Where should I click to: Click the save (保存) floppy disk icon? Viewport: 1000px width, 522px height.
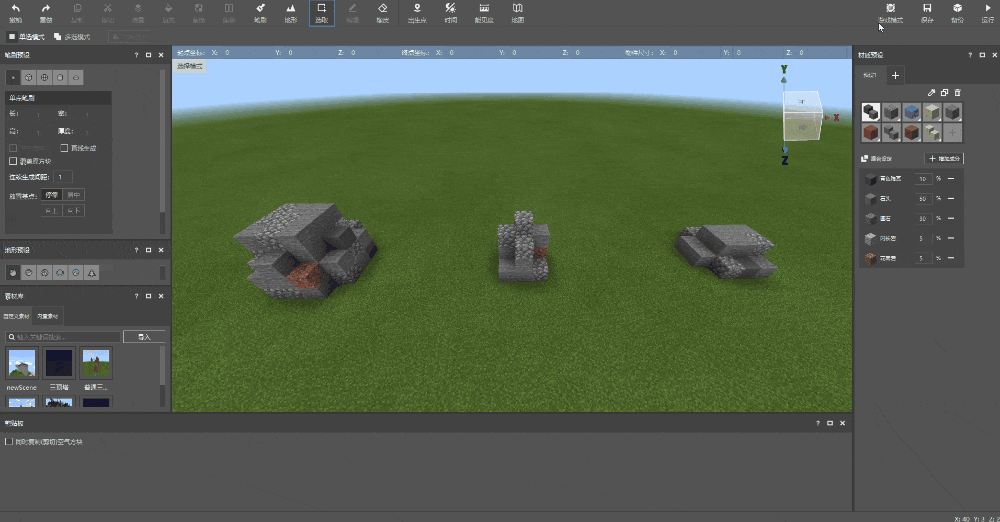point(927,11)
